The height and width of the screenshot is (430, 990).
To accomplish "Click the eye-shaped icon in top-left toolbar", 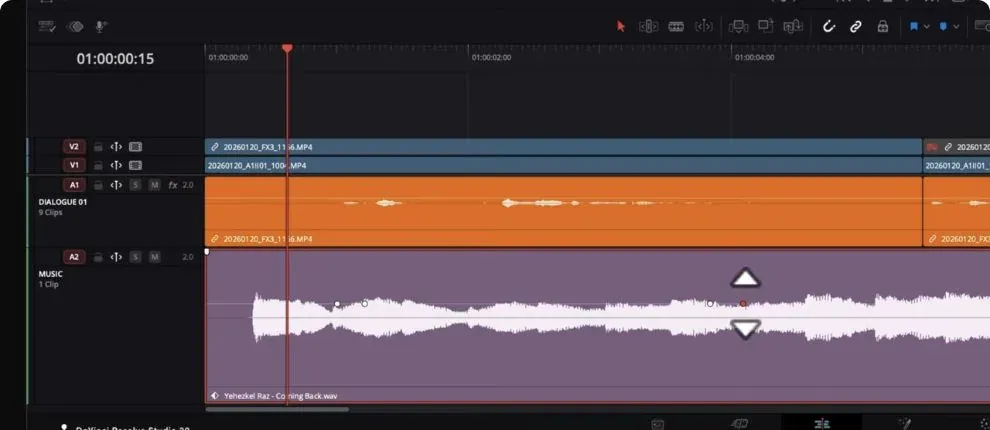I will point(75,26).
